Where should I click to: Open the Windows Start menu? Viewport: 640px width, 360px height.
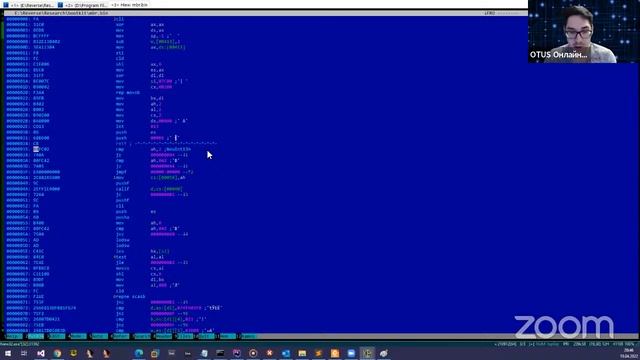(8, 353)
